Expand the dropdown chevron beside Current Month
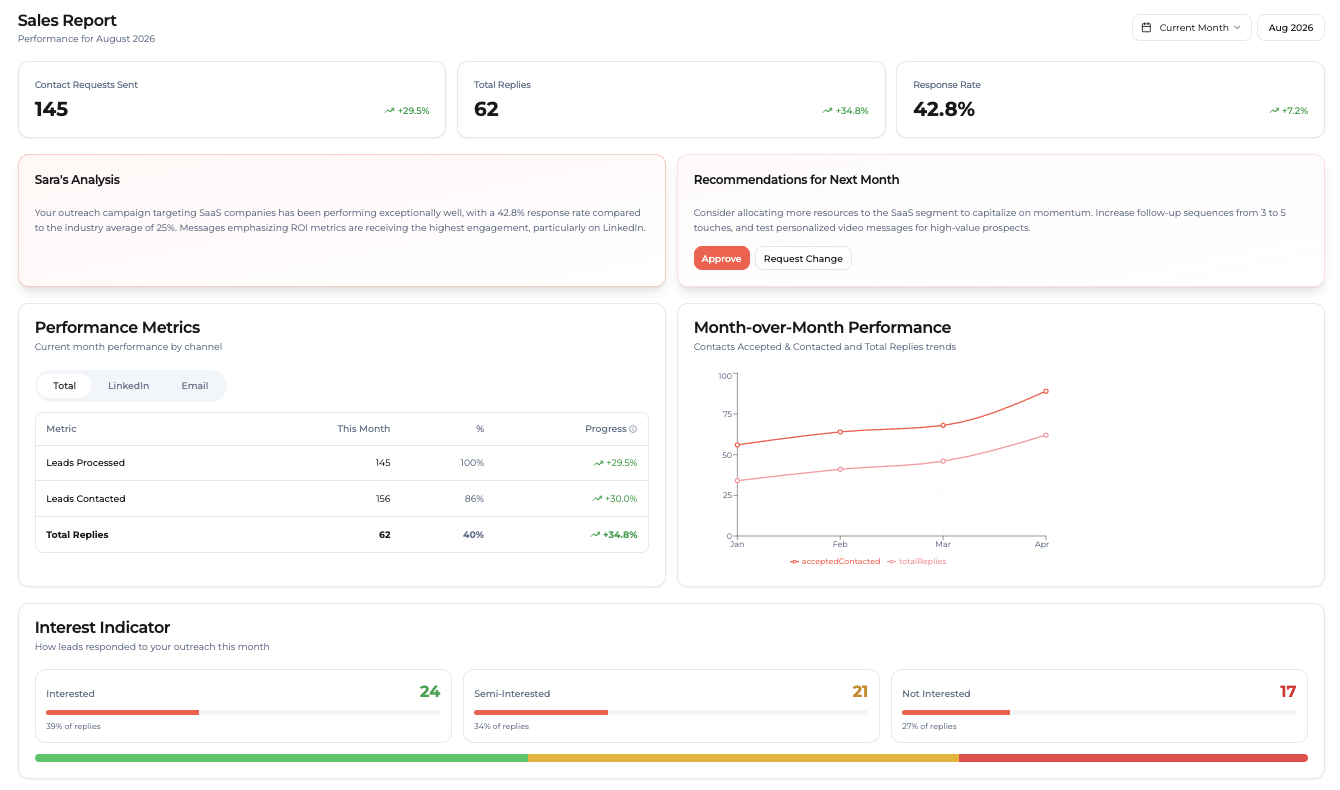Image resolution: width=1340 pixels, height=790 pixels. [x=1237, y=28]
